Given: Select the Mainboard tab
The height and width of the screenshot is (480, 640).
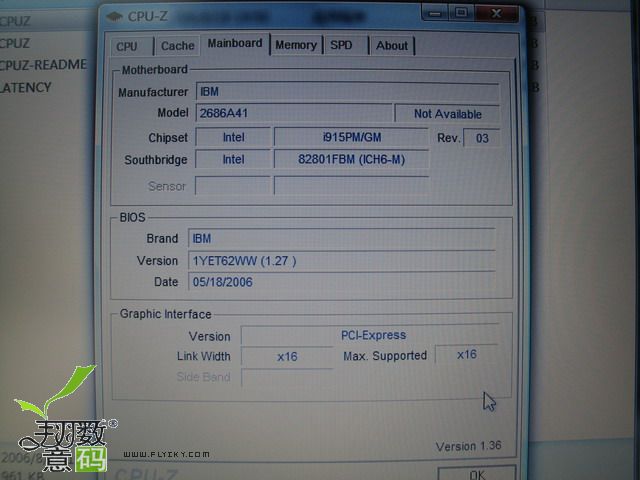Looking at the screenshot, I should 235,44.
